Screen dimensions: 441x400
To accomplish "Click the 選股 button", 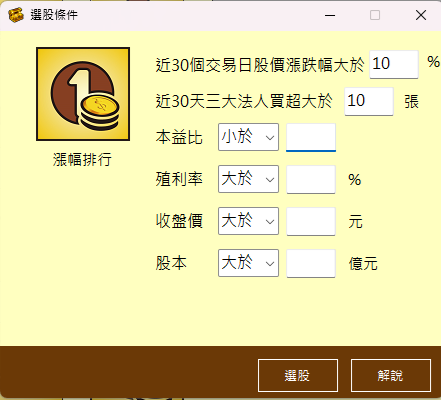I will (298, 375).
